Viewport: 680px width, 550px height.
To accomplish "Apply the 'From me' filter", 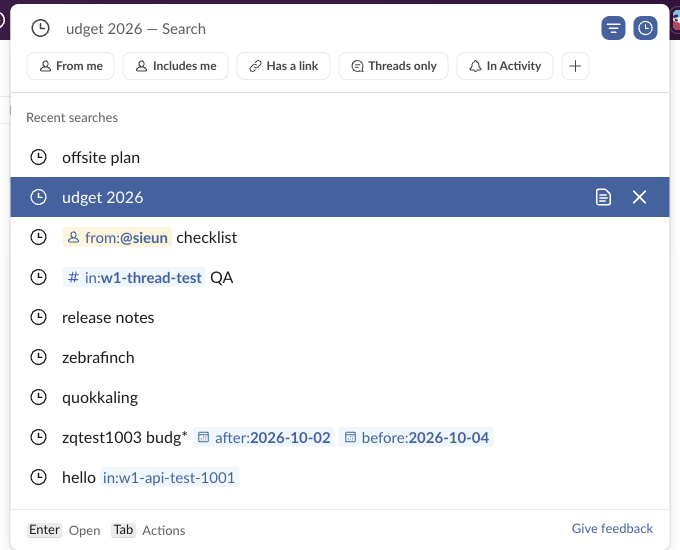I will 71,66.
